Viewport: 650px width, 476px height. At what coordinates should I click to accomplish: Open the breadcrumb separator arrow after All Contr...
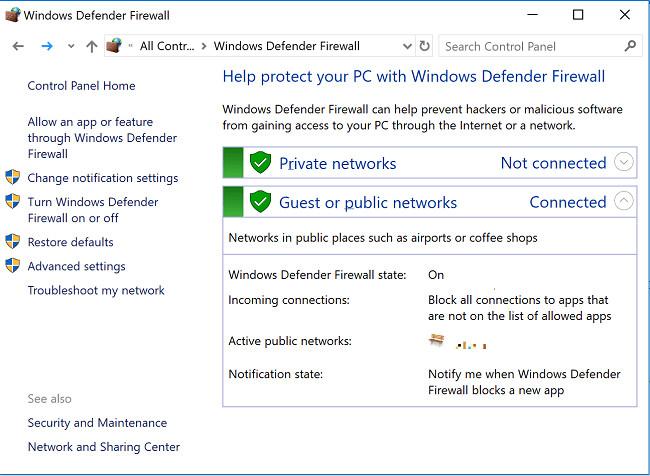tap(204, 46)
